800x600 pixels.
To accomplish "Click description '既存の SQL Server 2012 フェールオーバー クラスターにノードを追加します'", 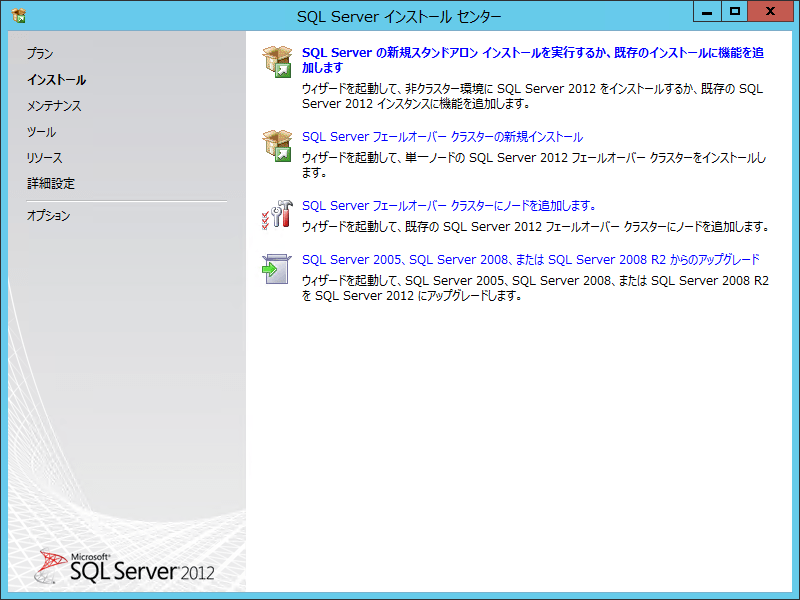I will click(587, 227).
